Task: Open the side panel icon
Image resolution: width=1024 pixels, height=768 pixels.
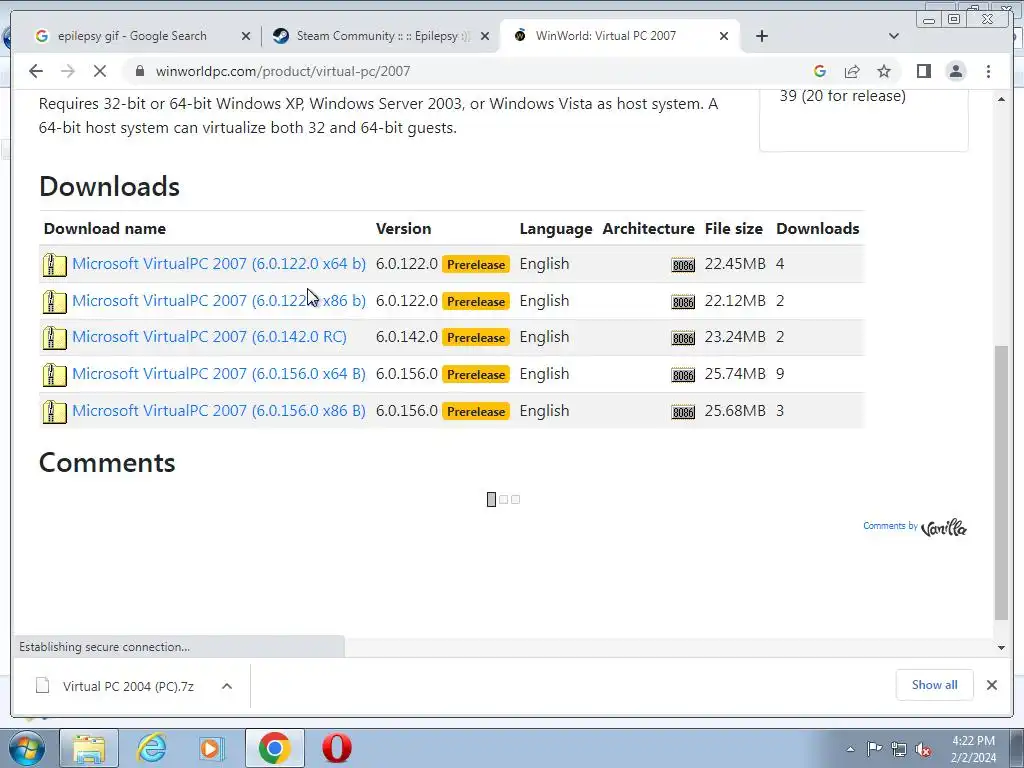Action: tap(923, 71)
